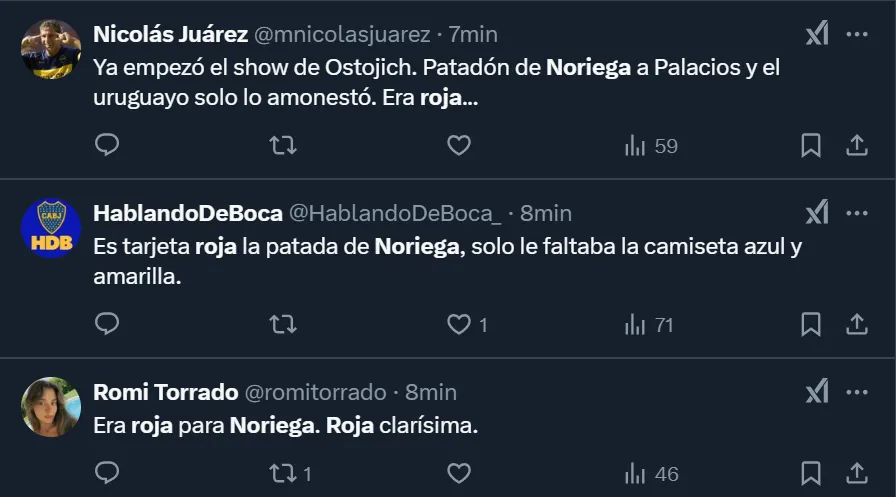Viewport: 896px width, 497px height.
Task: View analytics showing 46 views
Action: pos(650,473)
